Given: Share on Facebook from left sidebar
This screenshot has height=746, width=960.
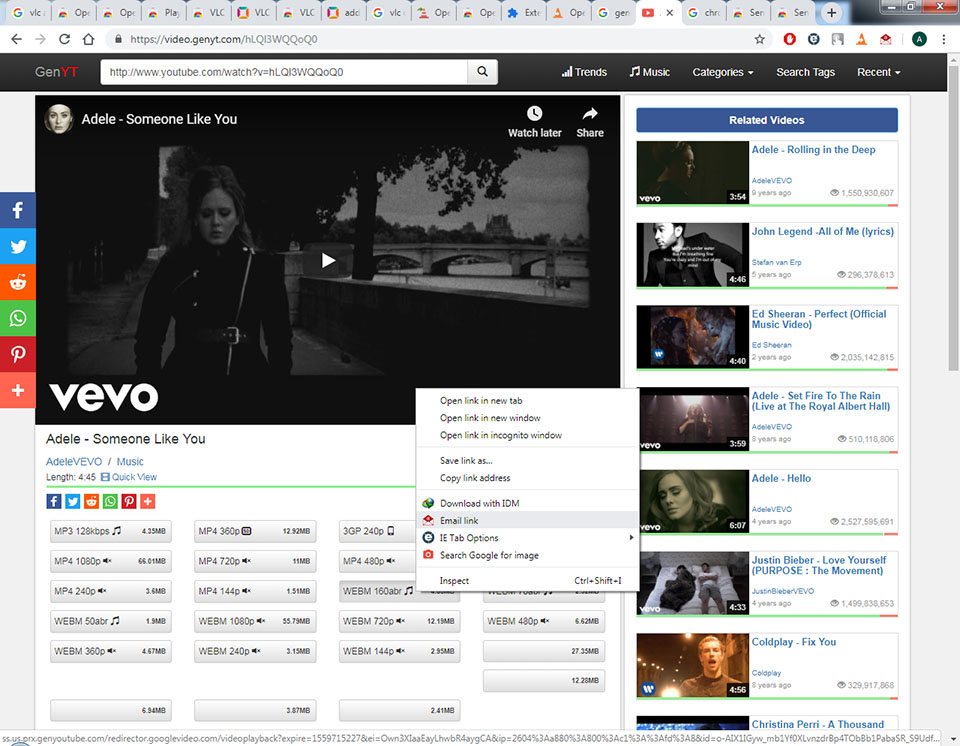Looking at the screenshot, I should point(18,210).
